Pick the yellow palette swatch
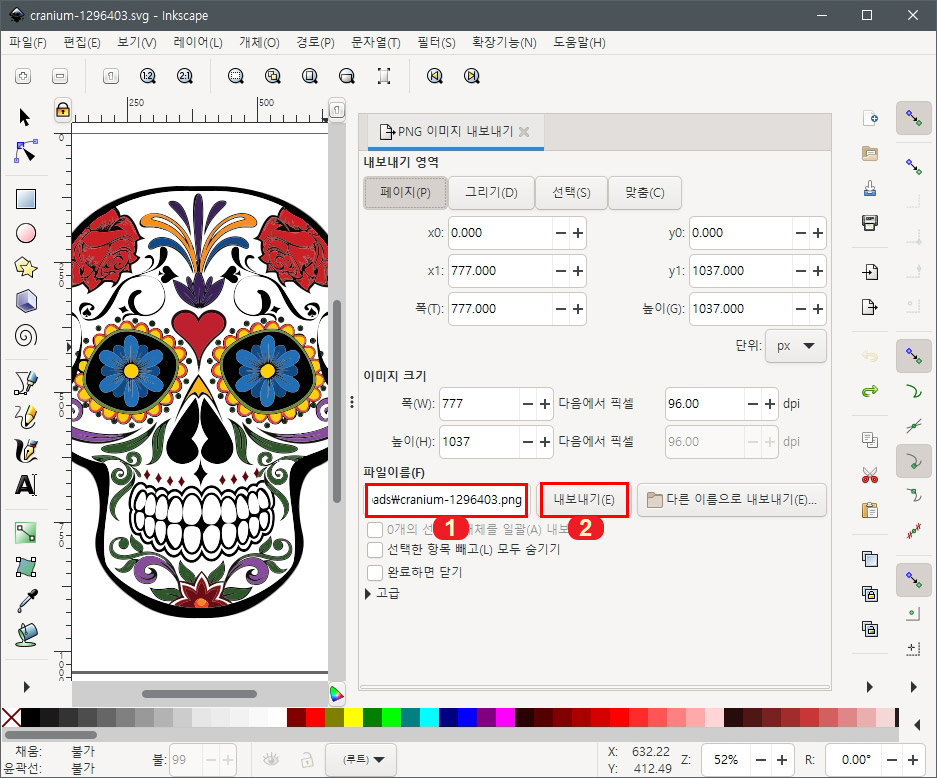 (x=353, y=717)
